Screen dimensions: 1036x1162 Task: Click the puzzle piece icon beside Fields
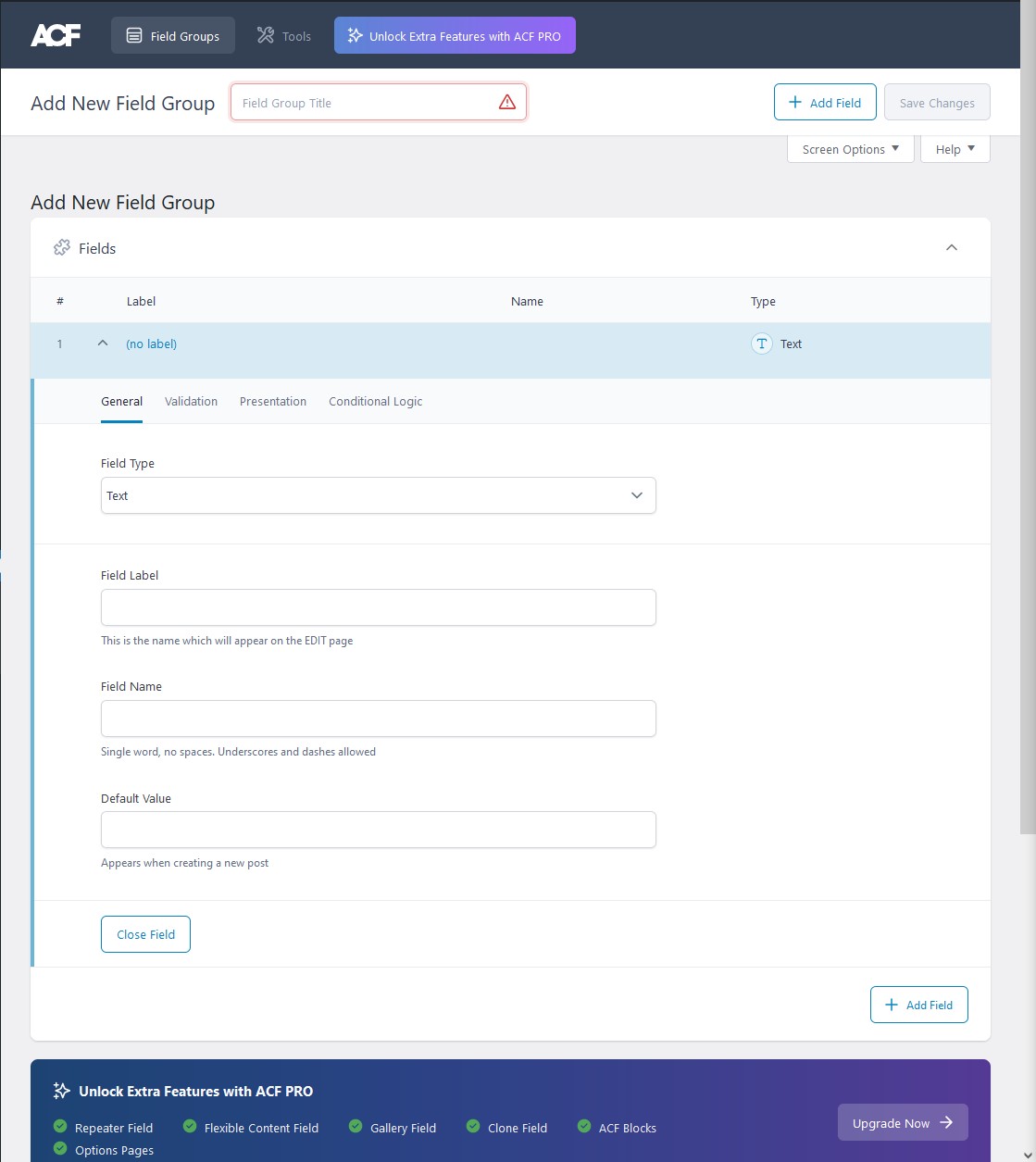click(x=61, y=247)
